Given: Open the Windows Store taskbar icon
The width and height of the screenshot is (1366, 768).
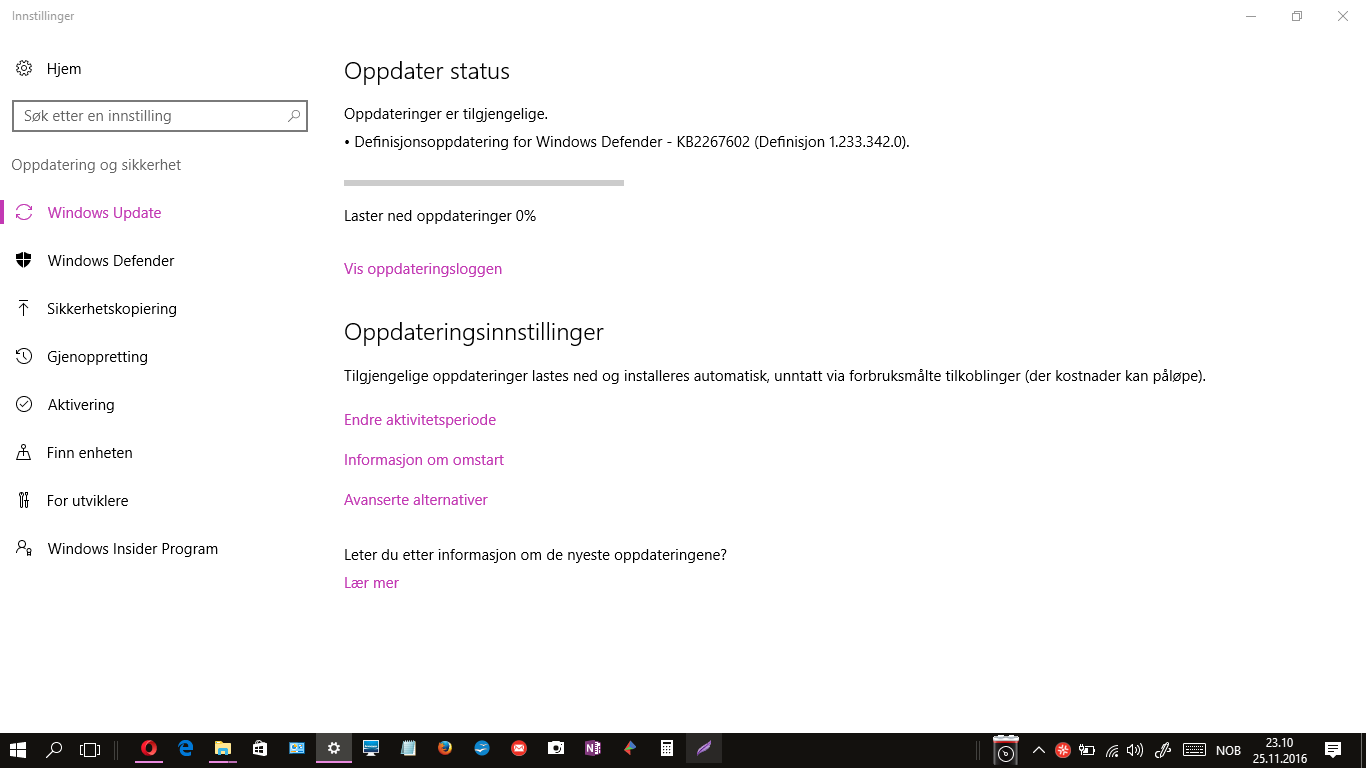Looking at the screenshot, I should [260, 748].
